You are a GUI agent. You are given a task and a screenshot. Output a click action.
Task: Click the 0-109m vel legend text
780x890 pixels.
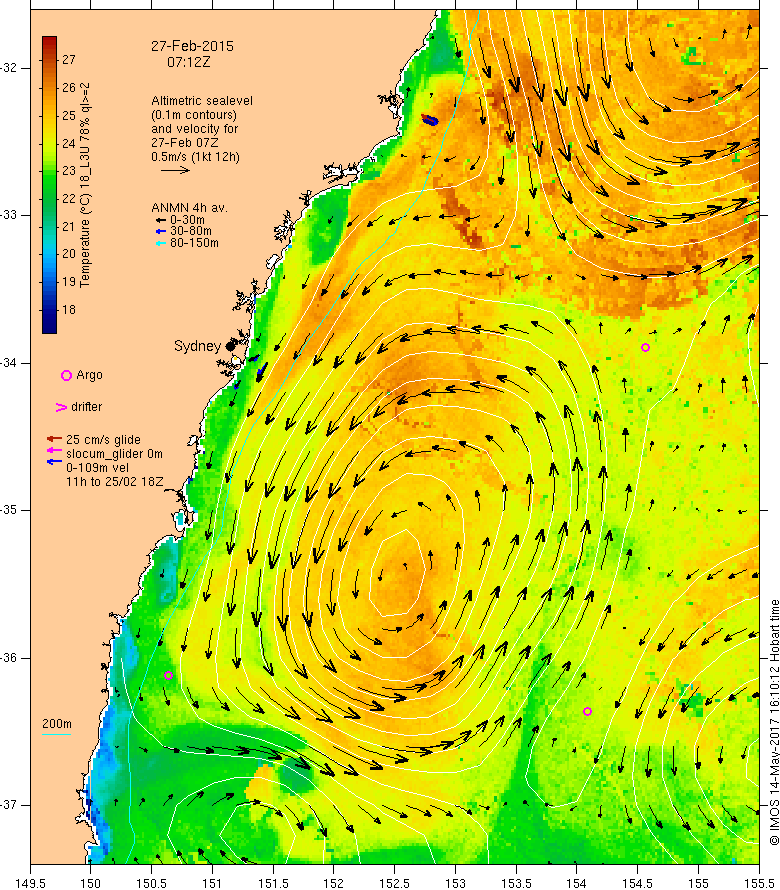[x=97, y=468]
